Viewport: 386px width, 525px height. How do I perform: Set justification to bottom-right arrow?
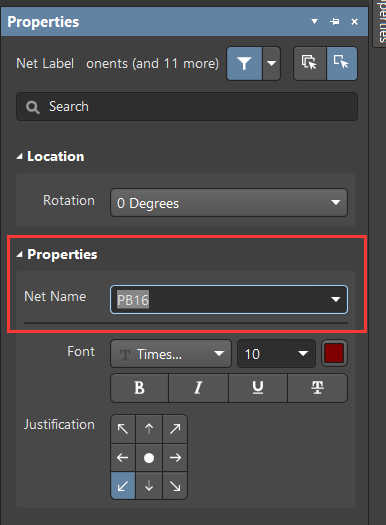tap(175, 485)
